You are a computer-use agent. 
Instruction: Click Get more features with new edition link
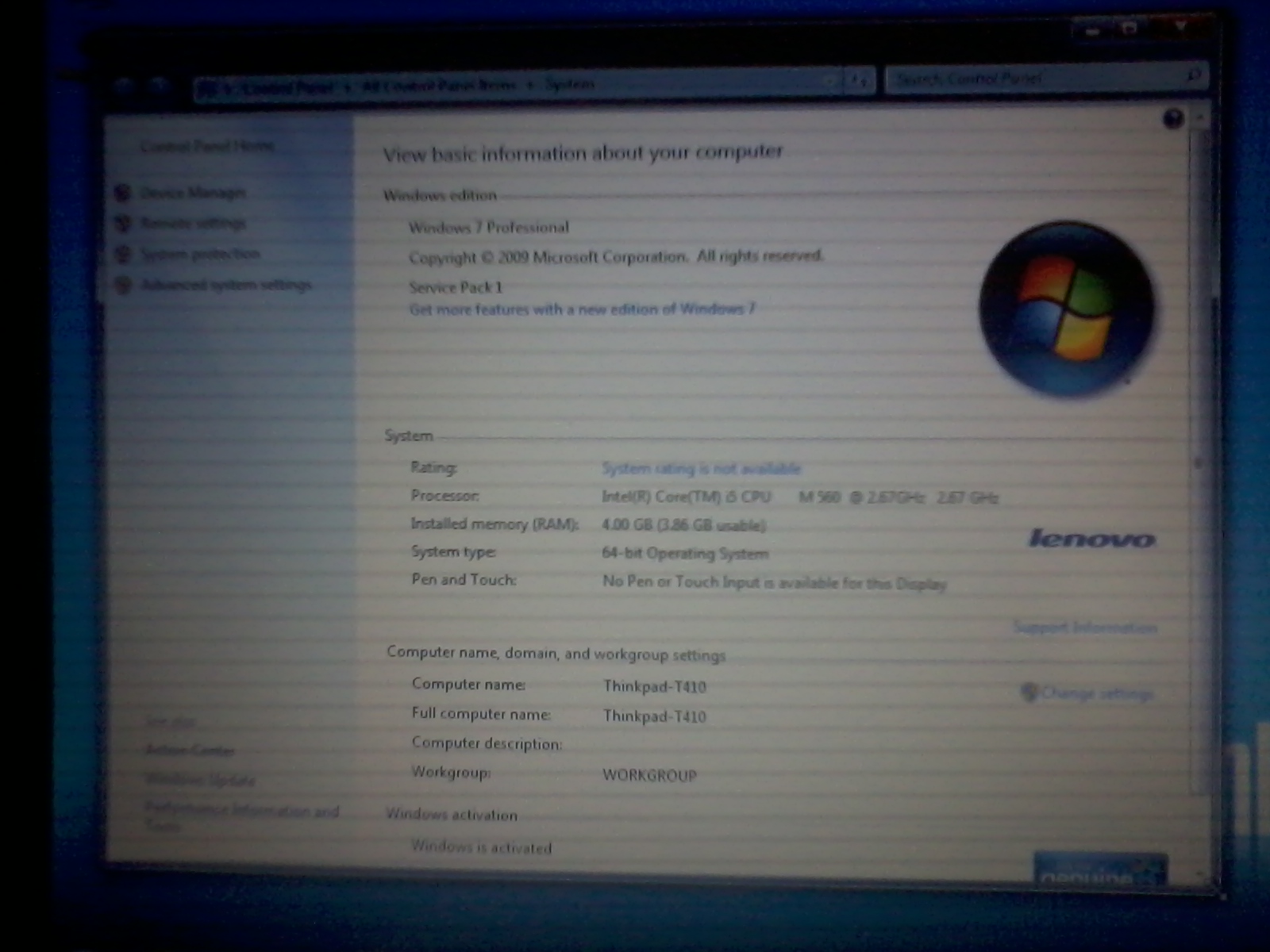pos(582,309)
